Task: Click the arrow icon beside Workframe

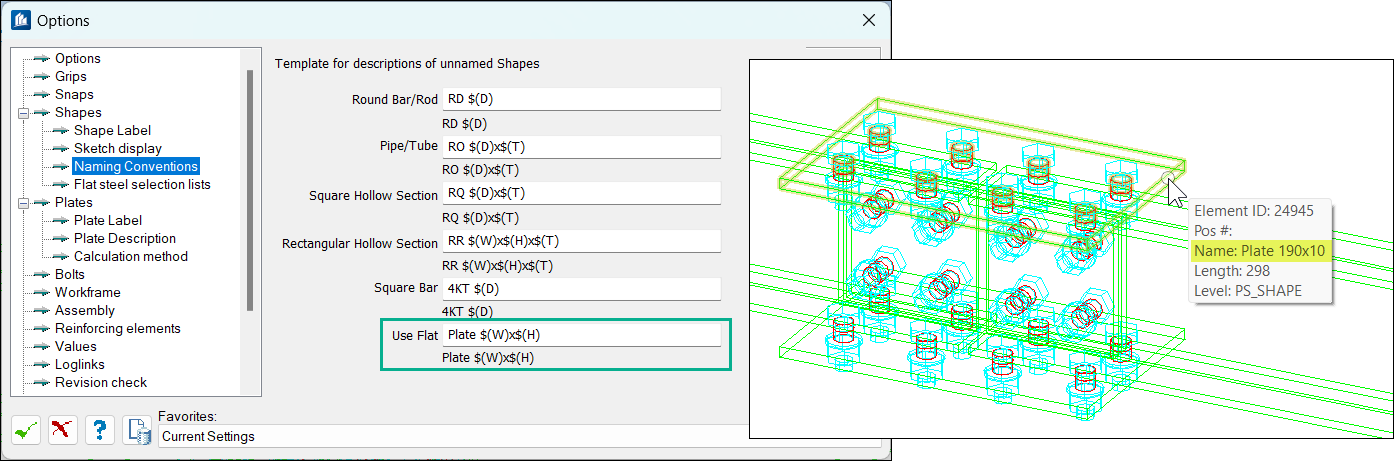Action: tap(41, 293)
